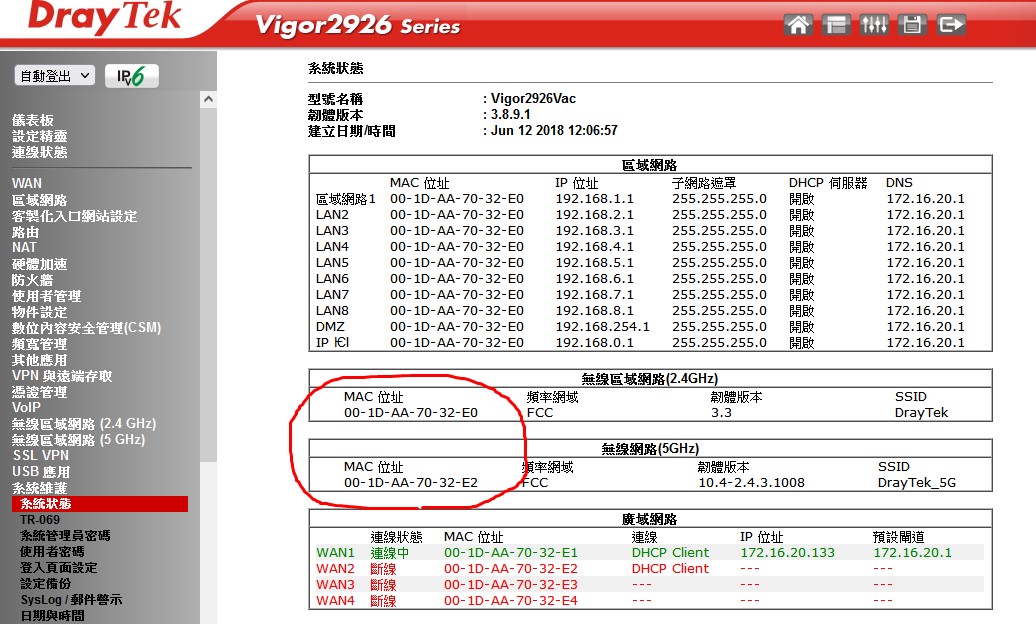Image resolution: width=1036 pixels, height=624 pixels.
Task: Collapse the 系統維護 menu section
Action: [x=41, y=488]
